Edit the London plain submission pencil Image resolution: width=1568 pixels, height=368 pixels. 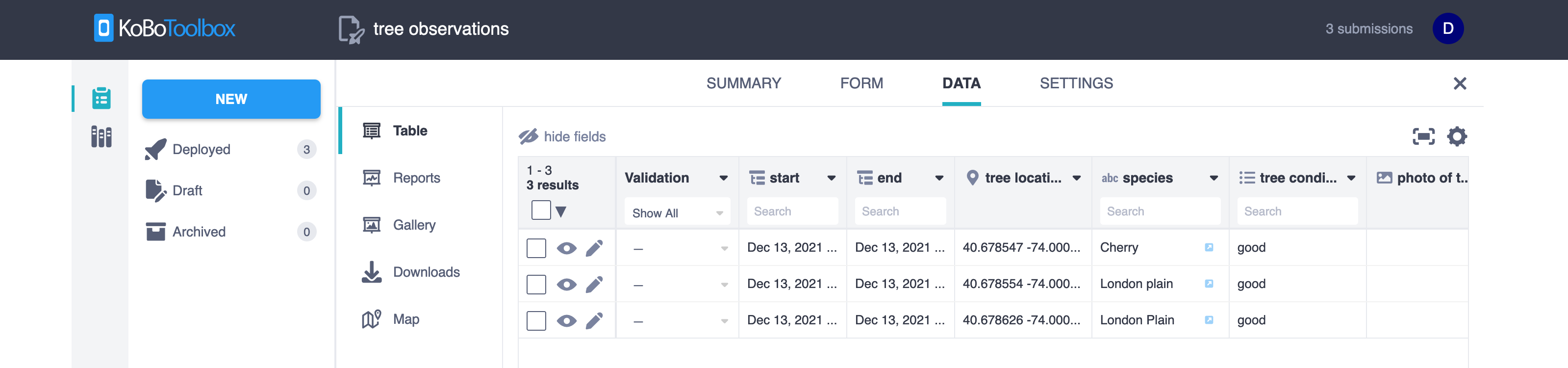pos(594,284)
